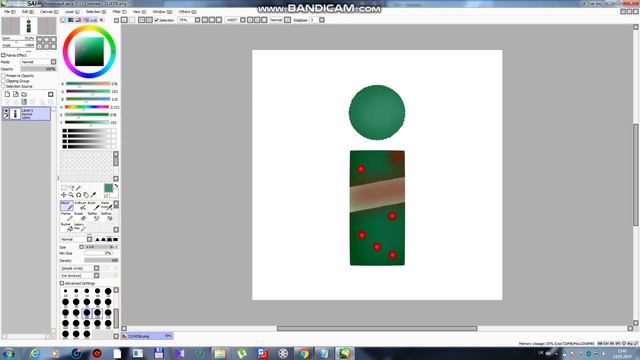Create a new linework layer

coord(16,94)
